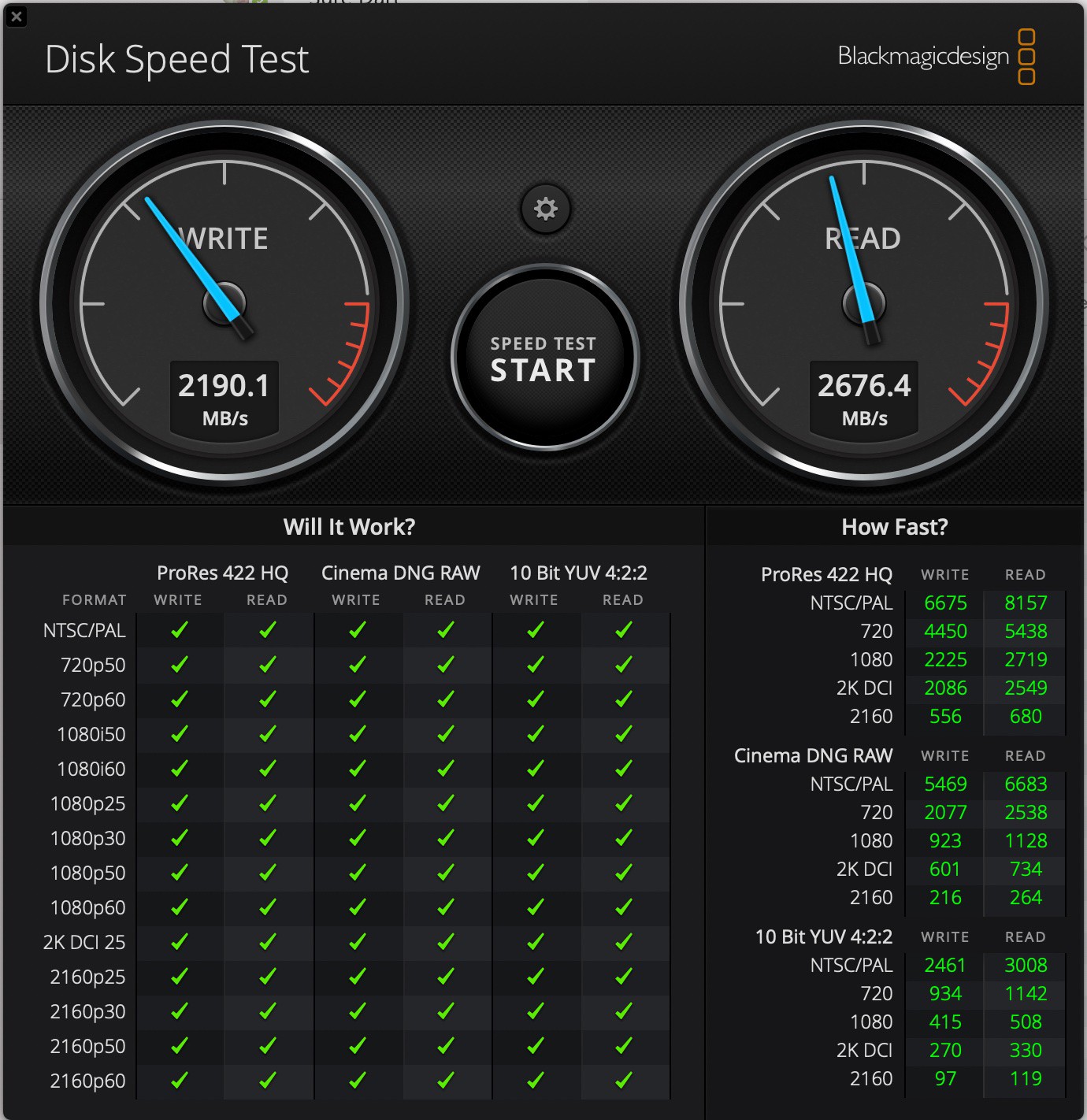1087x1120 pixels.
Task: Toggle the 1080p25 Cinema DNG RAW WRITE checkmark
Action: pyautogui.click(x=358, y=803)
